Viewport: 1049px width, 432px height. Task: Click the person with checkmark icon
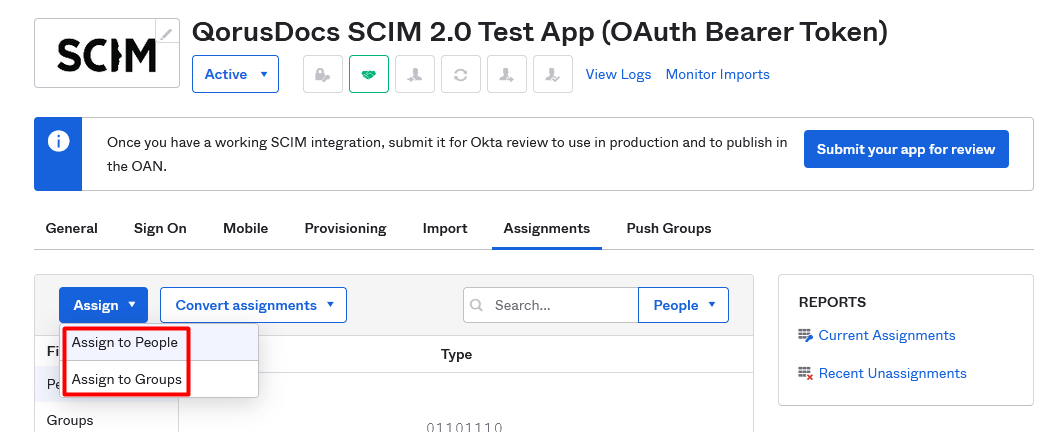click(x=553, y=74)
